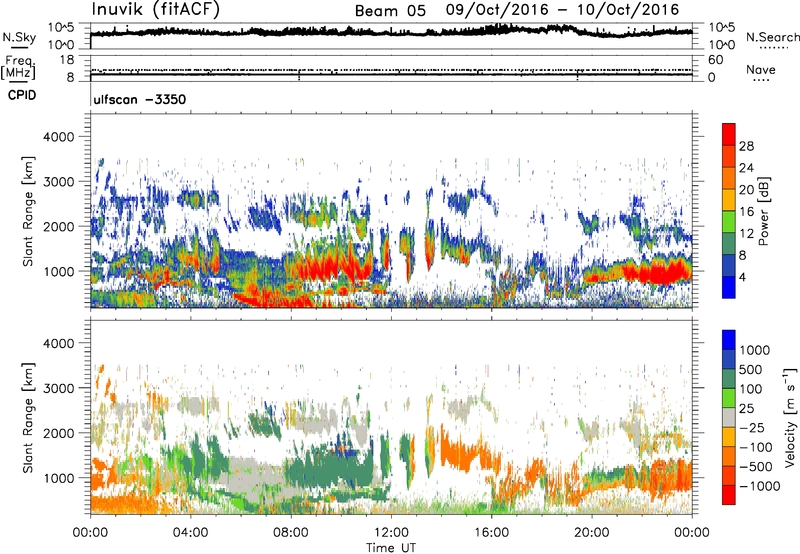Click the "25" value on the velocity scale
This screenshot has width=800, height=554.
coord(746,409)
